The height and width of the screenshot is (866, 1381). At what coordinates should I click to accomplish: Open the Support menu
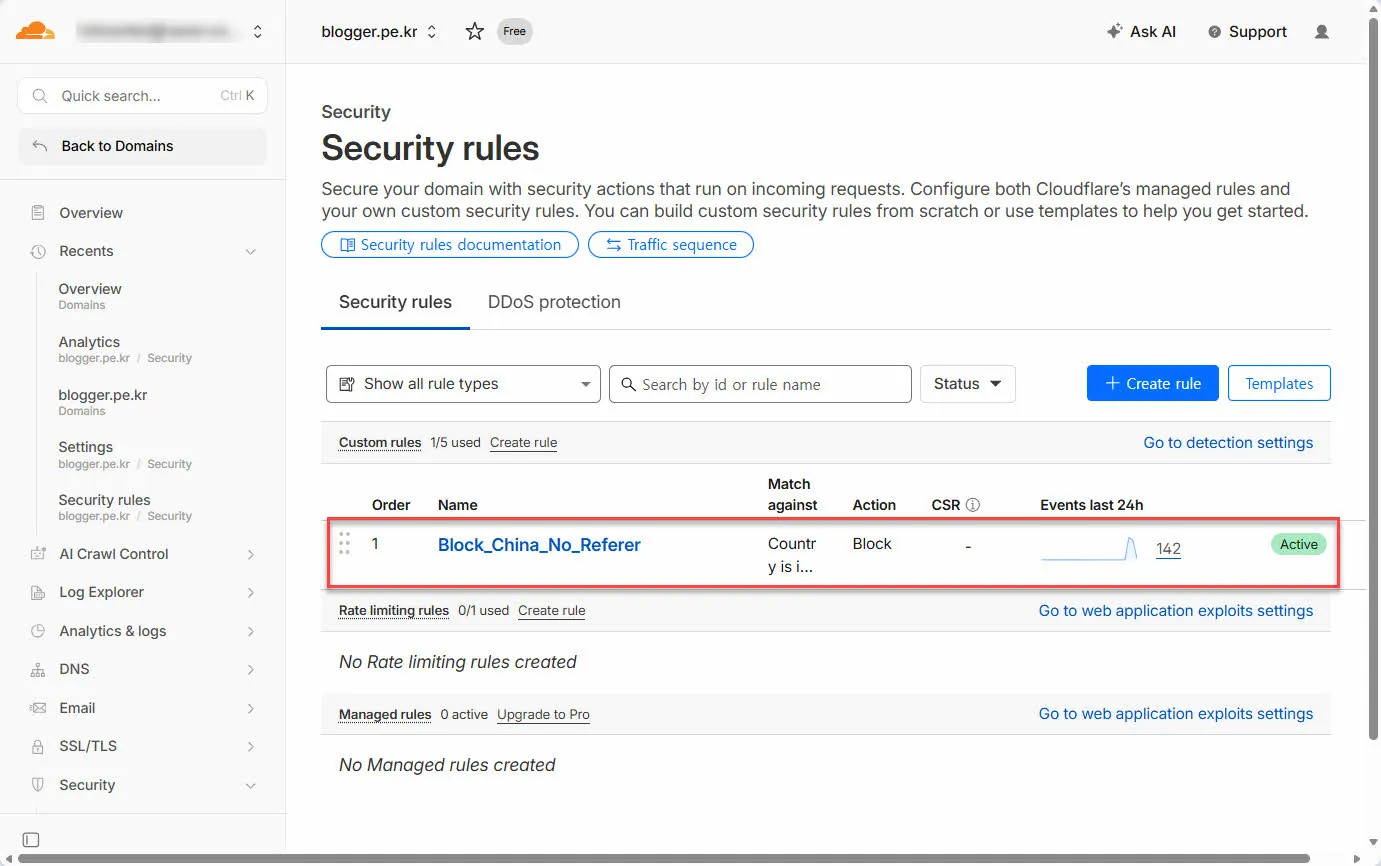tap(1247, 32)
